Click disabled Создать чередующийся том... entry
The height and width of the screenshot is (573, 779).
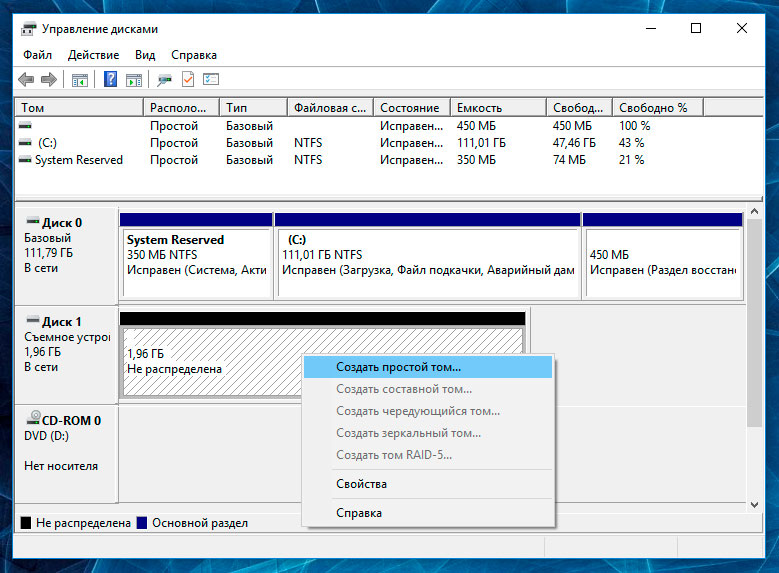tap(428, 411)
